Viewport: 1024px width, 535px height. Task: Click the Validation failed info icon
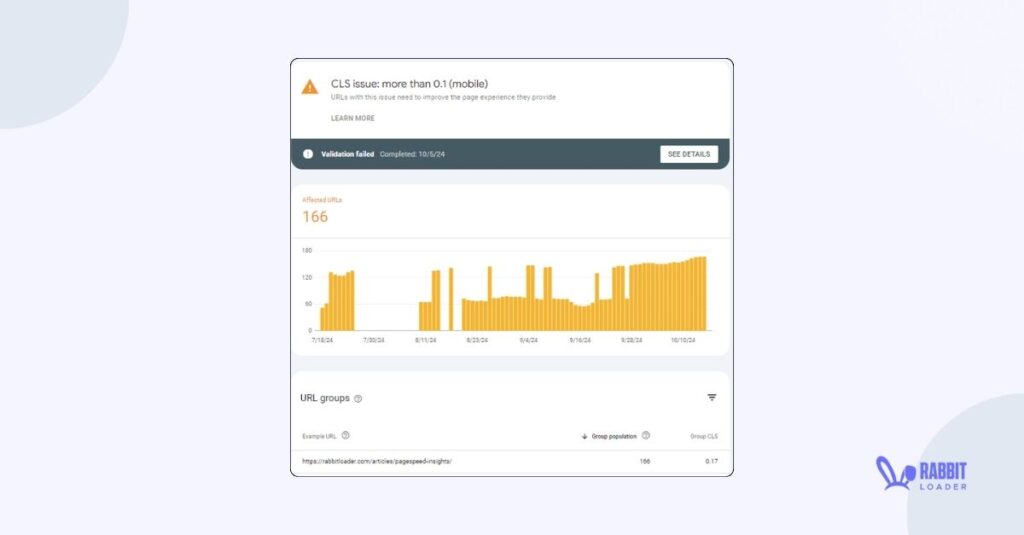pyautogui.click(x=308, y=154)
